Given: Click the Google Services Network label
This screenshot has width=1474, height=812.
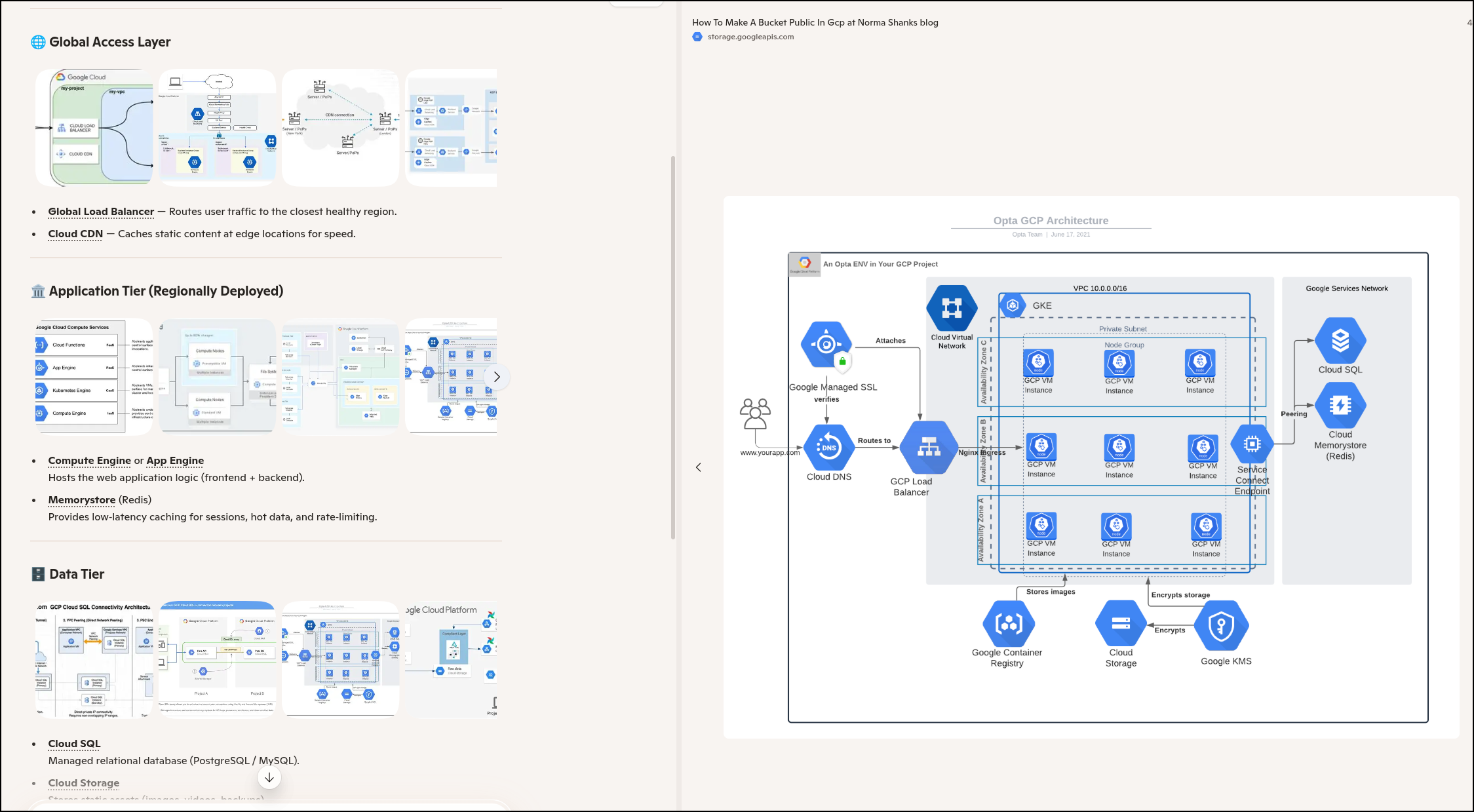Looking at the screenshot, I should (x=1347, y=288).
